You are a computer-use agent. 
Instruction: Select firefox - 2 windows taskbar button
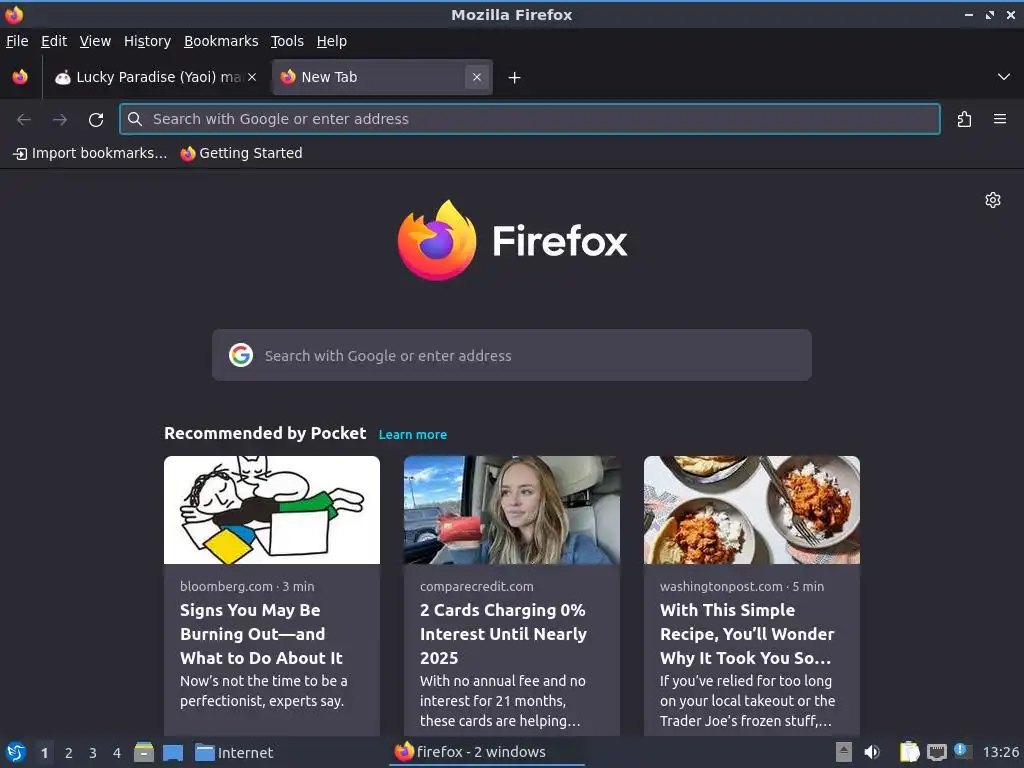(x=487, y=752)
